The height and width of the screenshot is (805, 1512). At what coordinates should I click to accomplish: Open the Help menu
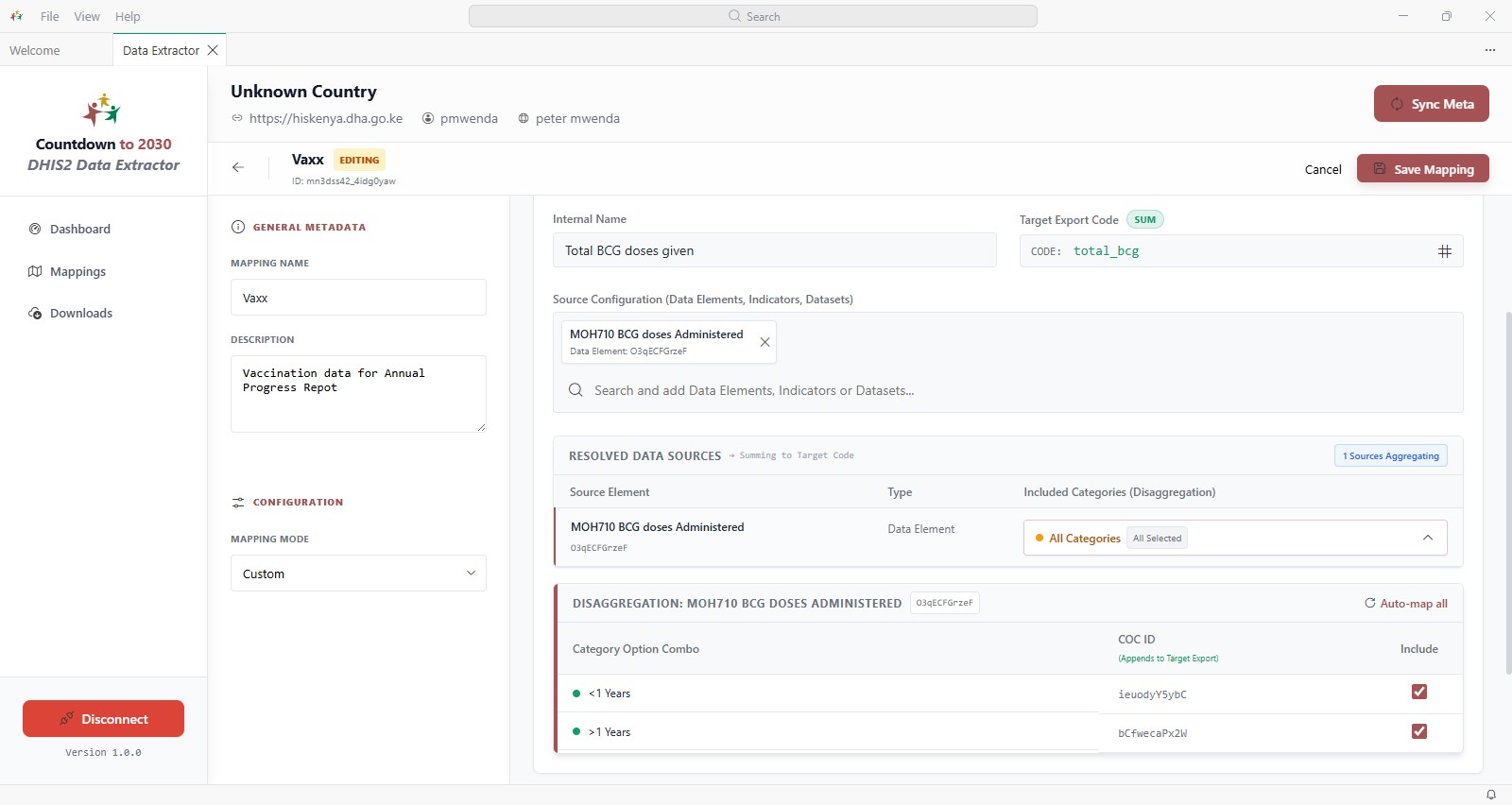click(x=128, y=16)
